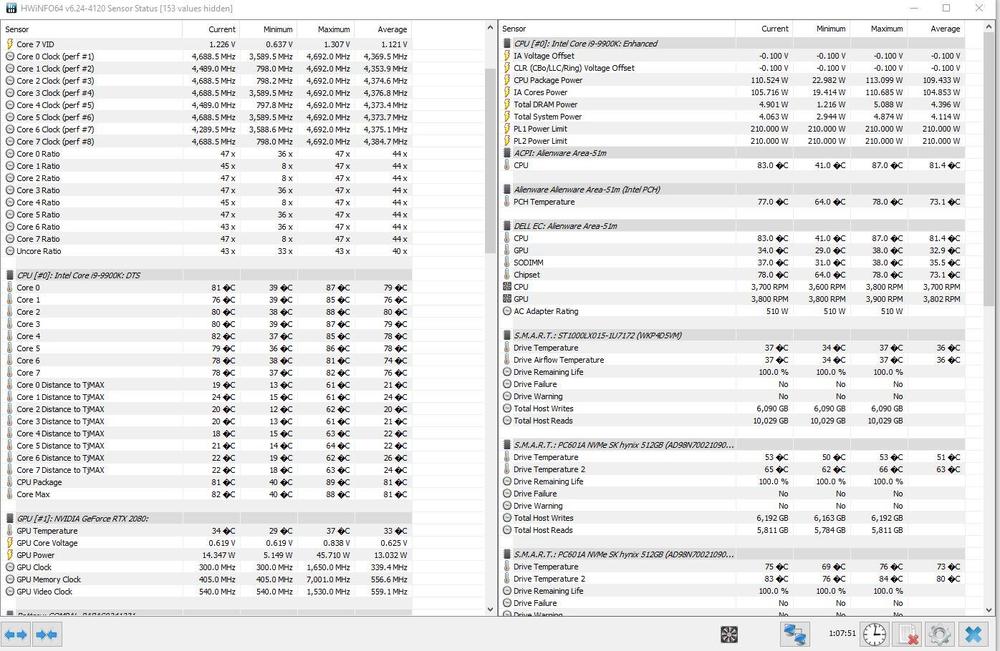Click the GPU [#1] NVIDIA GeForce RTX 2080 header

83,518
